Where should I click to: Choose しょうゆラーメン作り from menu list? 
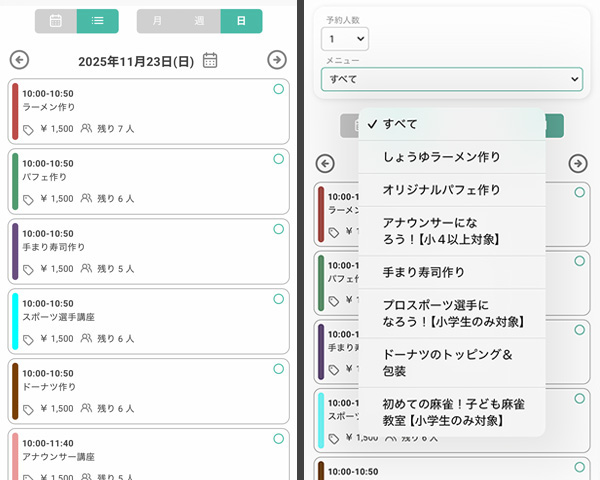pos(442,157)
